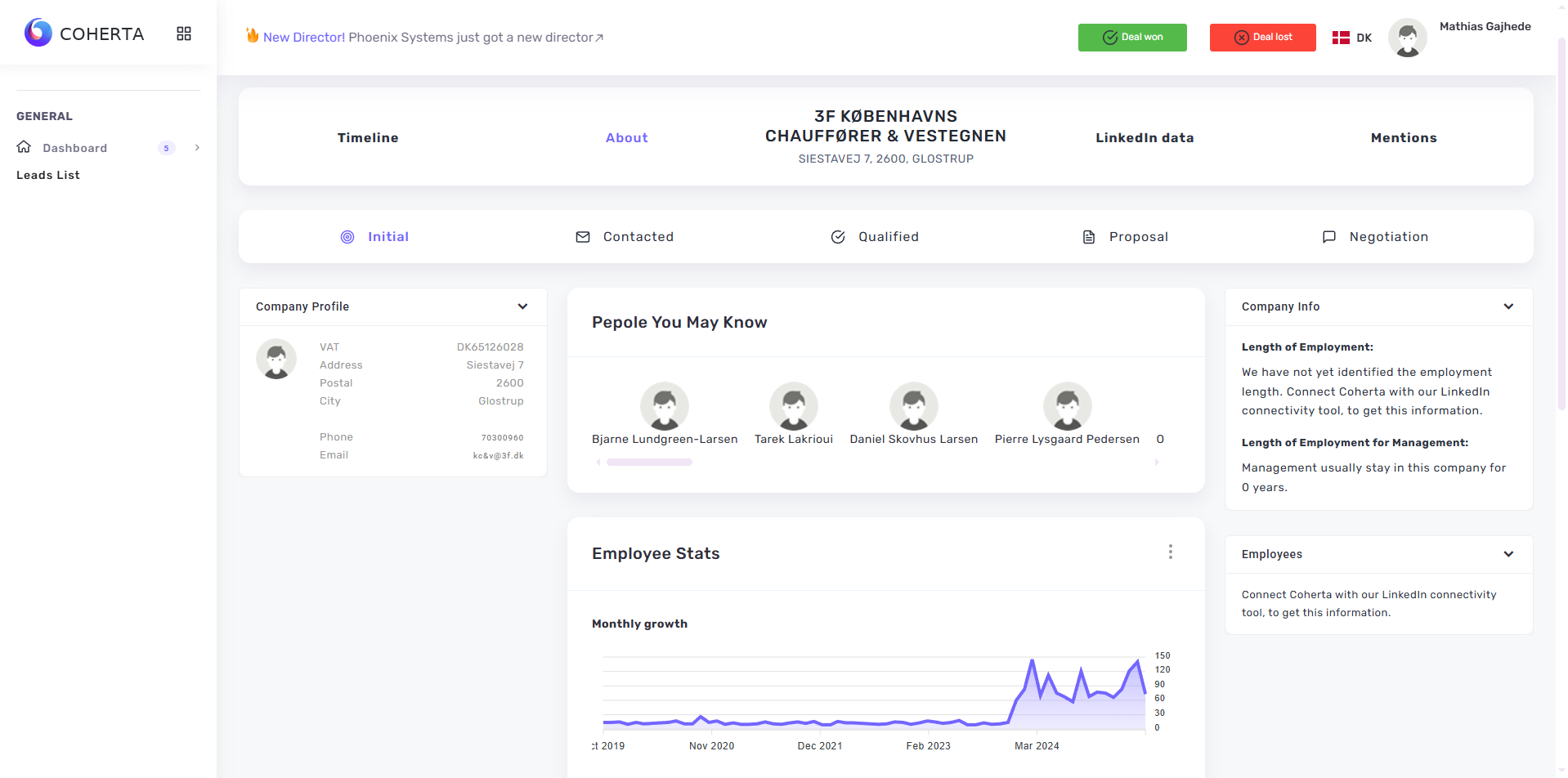Click address value Siestavej 7
The width and height of the screenshot is (1568, 778).
[x=495, y=365]
